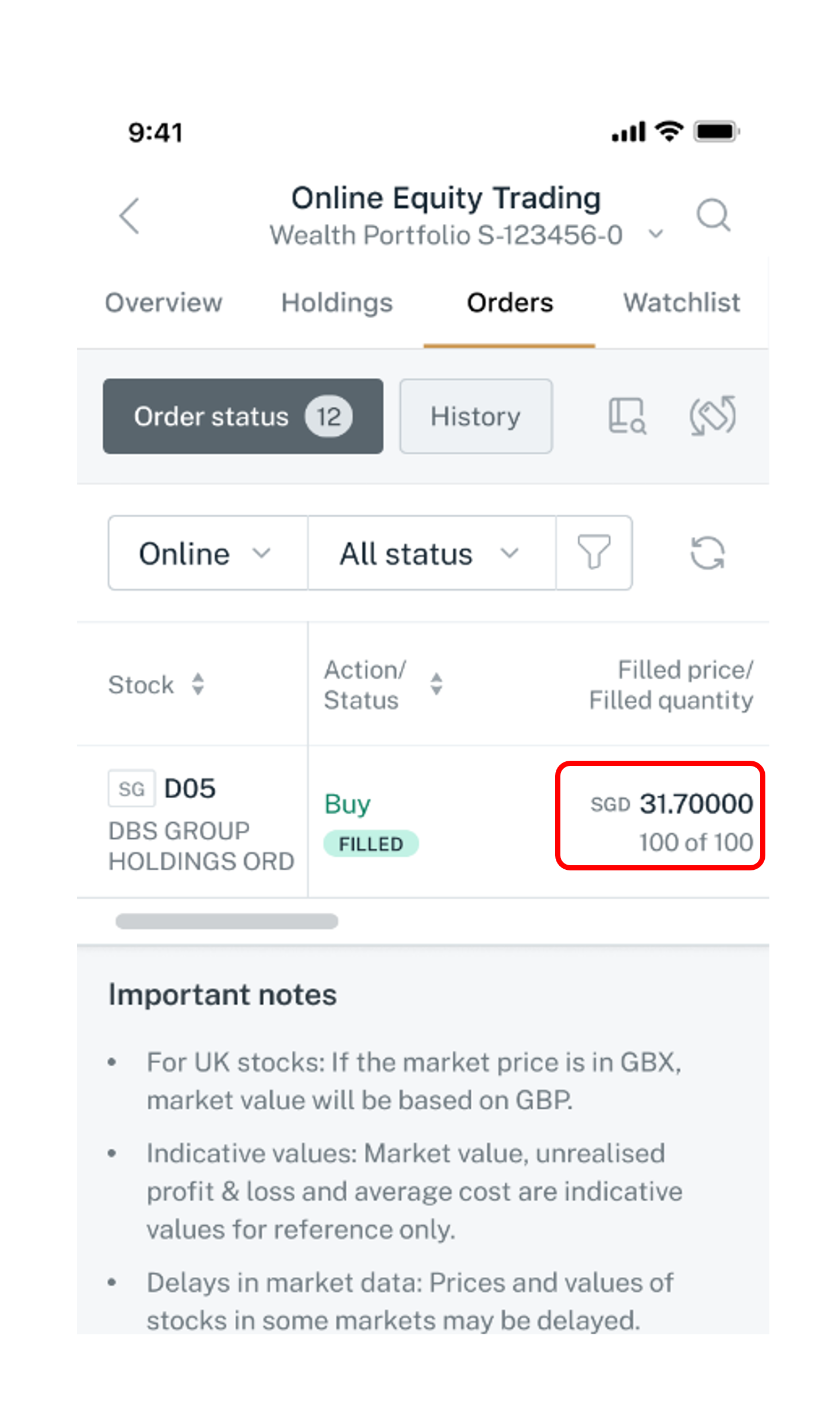Click the horizontal table scrollbar
Image resolution: width=840 pixels, height=1421 pixels.
[227, 921]
